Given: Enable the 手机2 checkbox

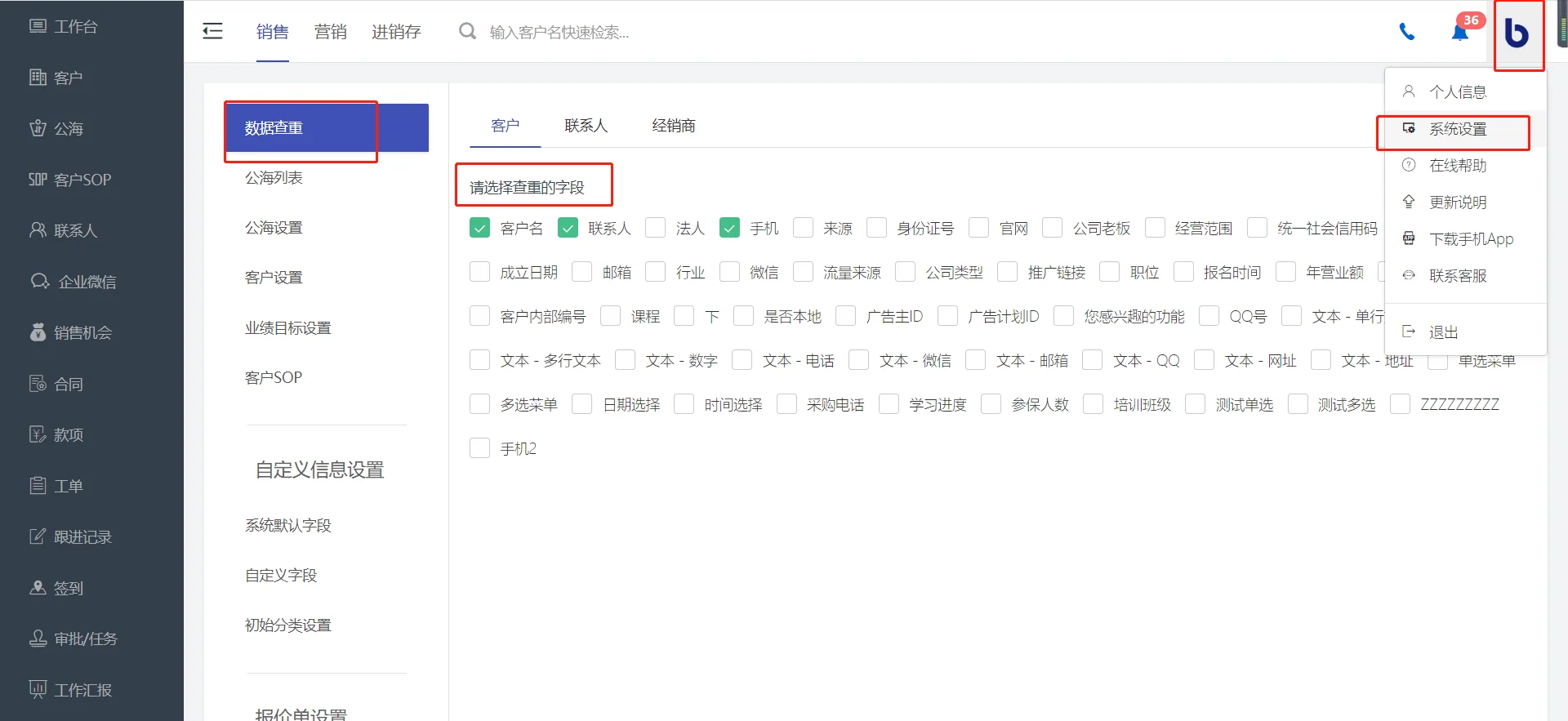Looking at the screenshot, I should [x=480, y=448].
